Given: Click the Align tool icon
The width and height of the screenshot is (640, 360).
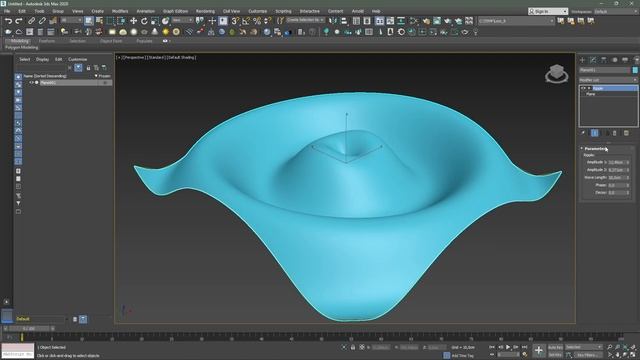Looking at the screenshot, I should (344, 21).
